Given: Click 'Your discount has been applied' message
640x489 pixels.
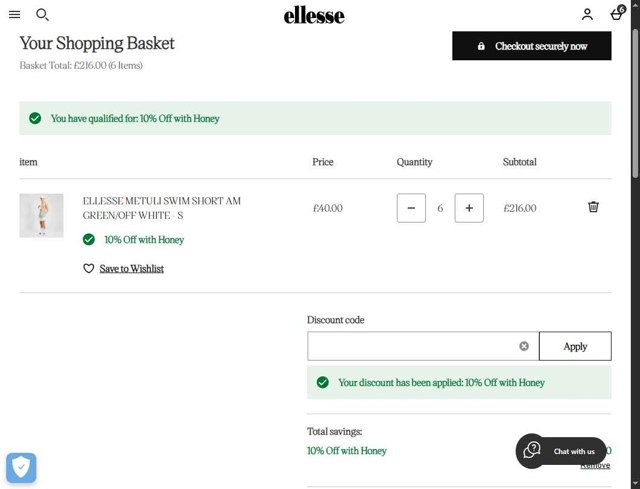Looking at the screenshot, I should (442, 382).
